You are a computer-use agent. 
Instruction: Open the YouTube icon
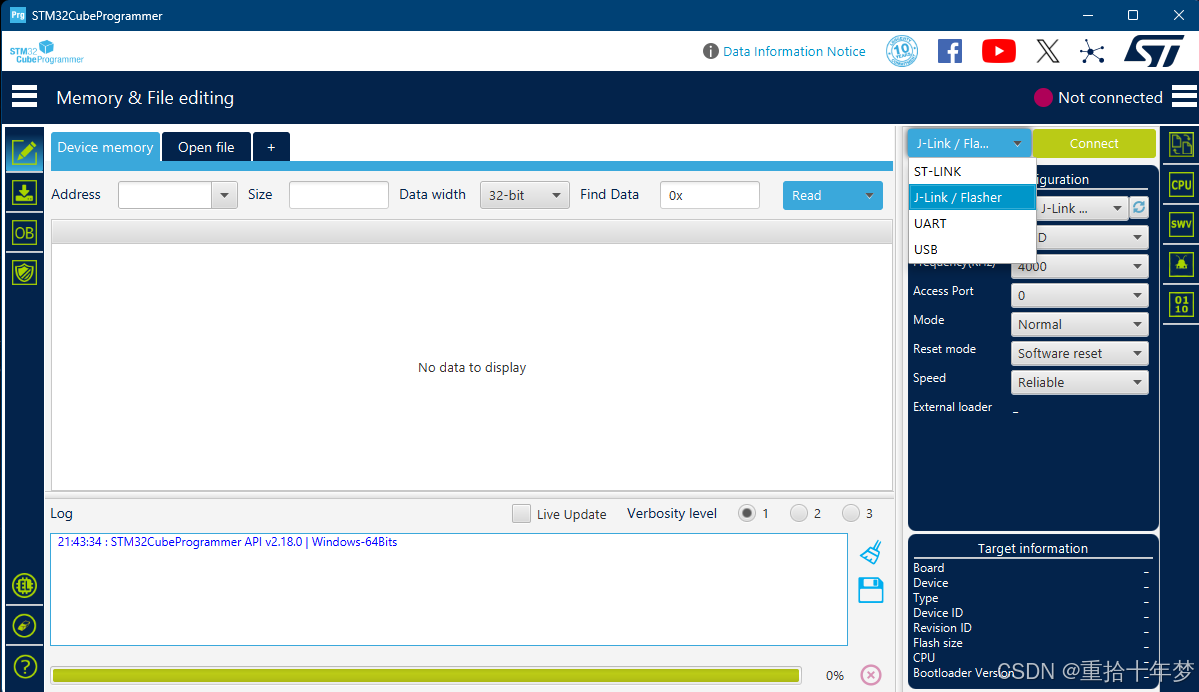click(999, 51)
